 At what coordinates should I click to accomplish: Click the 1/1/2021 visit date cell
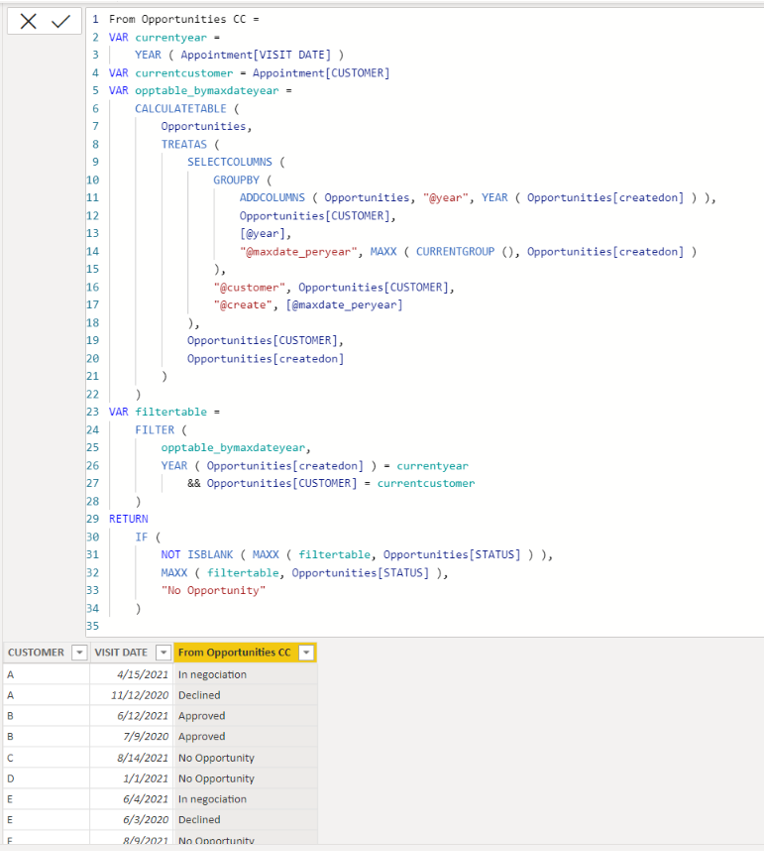(130, 778)
